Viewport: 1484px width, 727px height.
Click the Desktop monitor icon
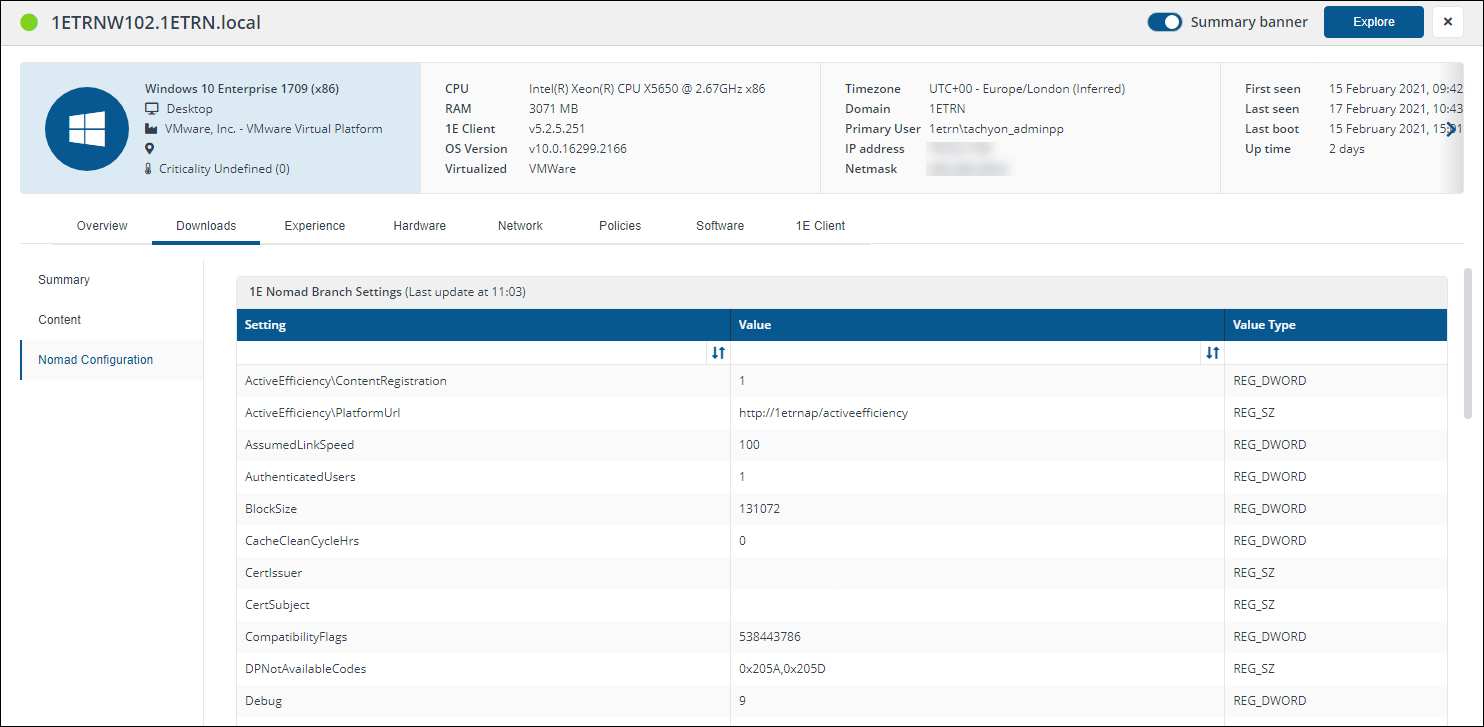152,109
